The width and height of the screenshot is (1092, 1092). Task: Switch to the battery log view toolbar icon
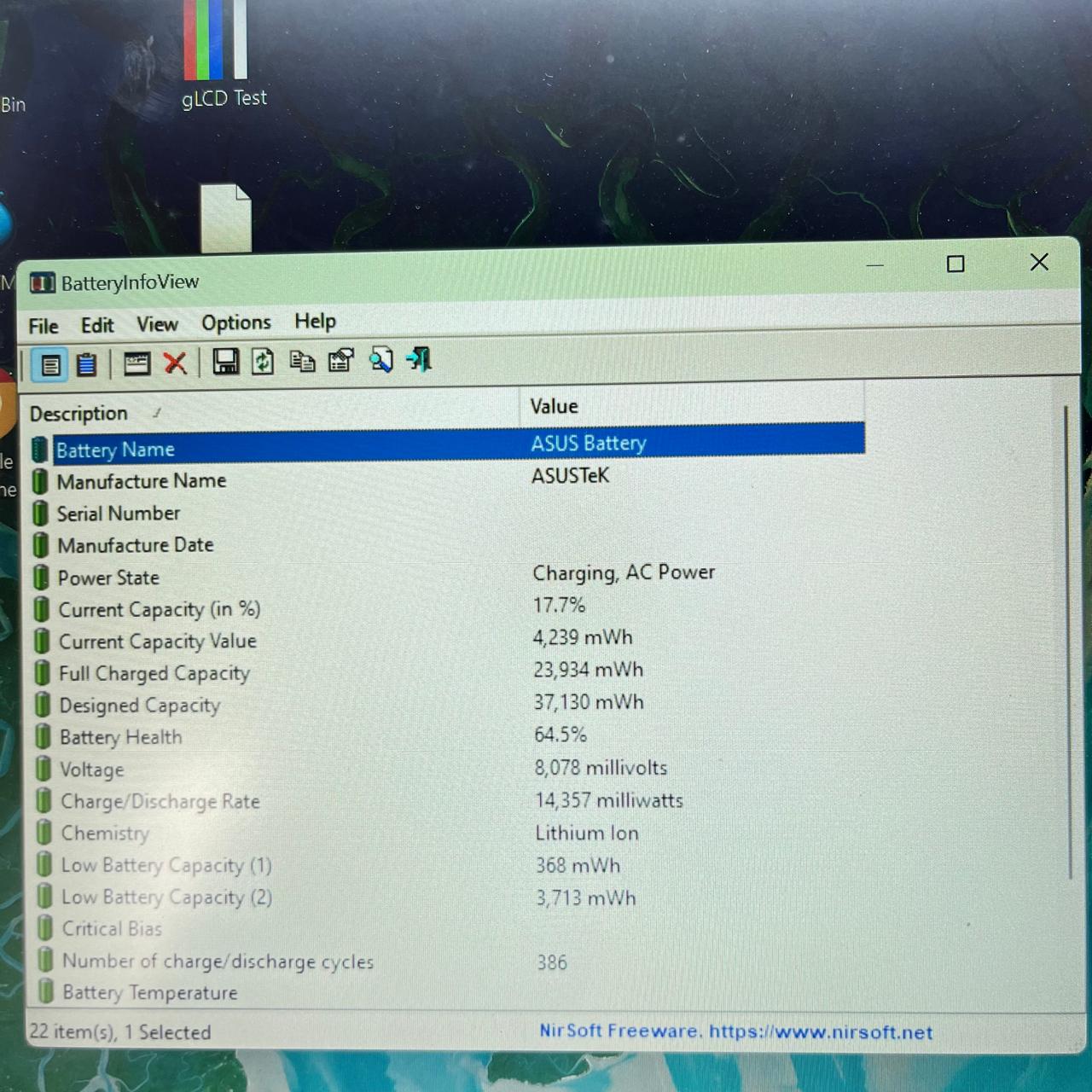click(x=87, y=364)
